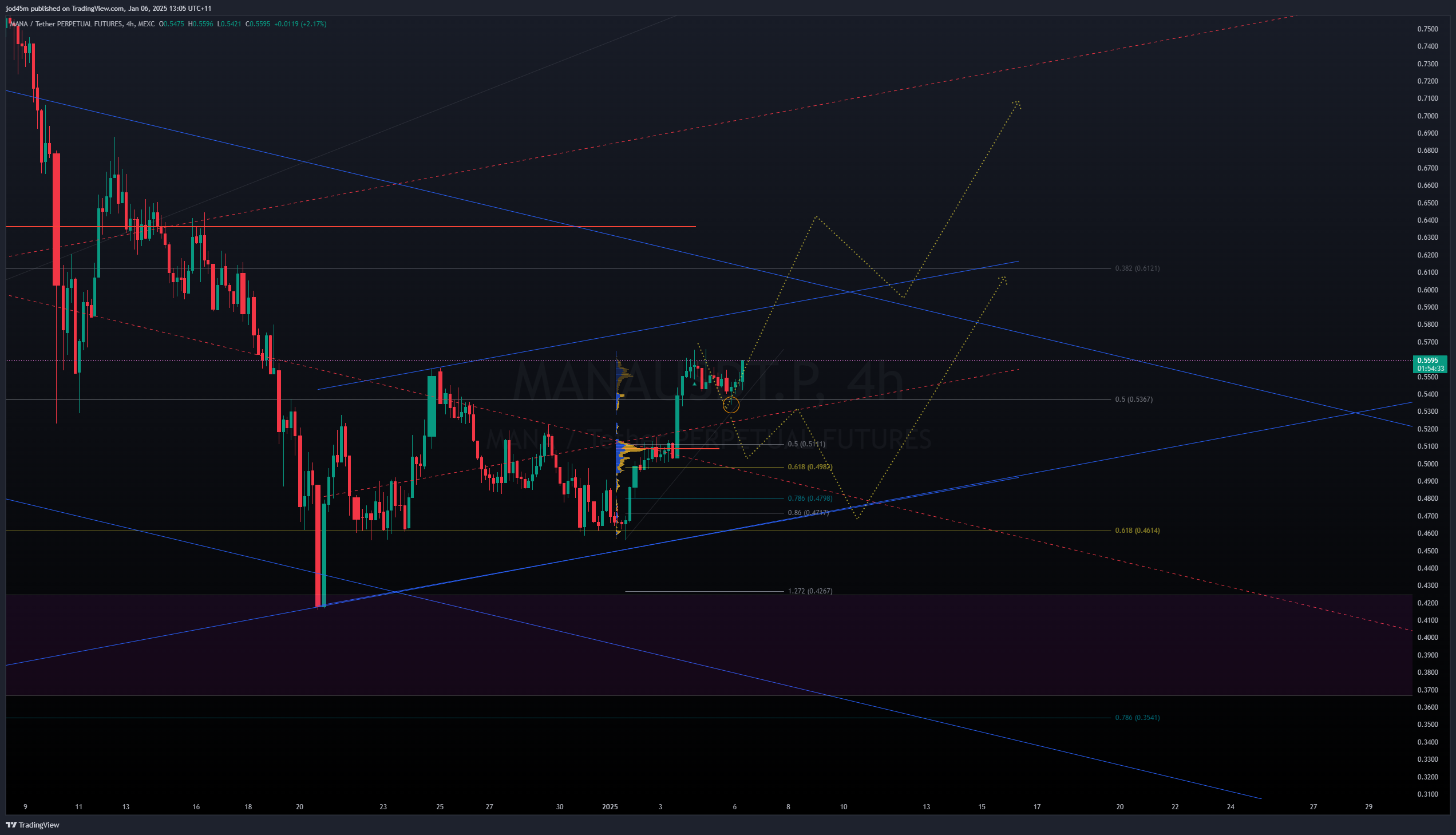Click the 0.3100 price axis label
1456x835 pixels.
pyautogui.click(x=1427, y=794)
